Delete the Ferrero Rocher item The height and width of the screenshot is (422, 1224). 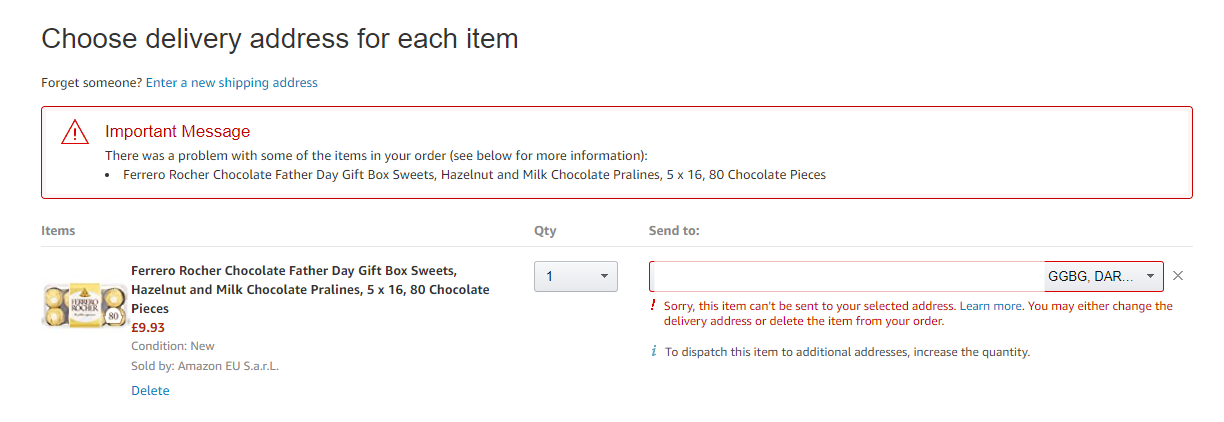(x=150, y=391)
